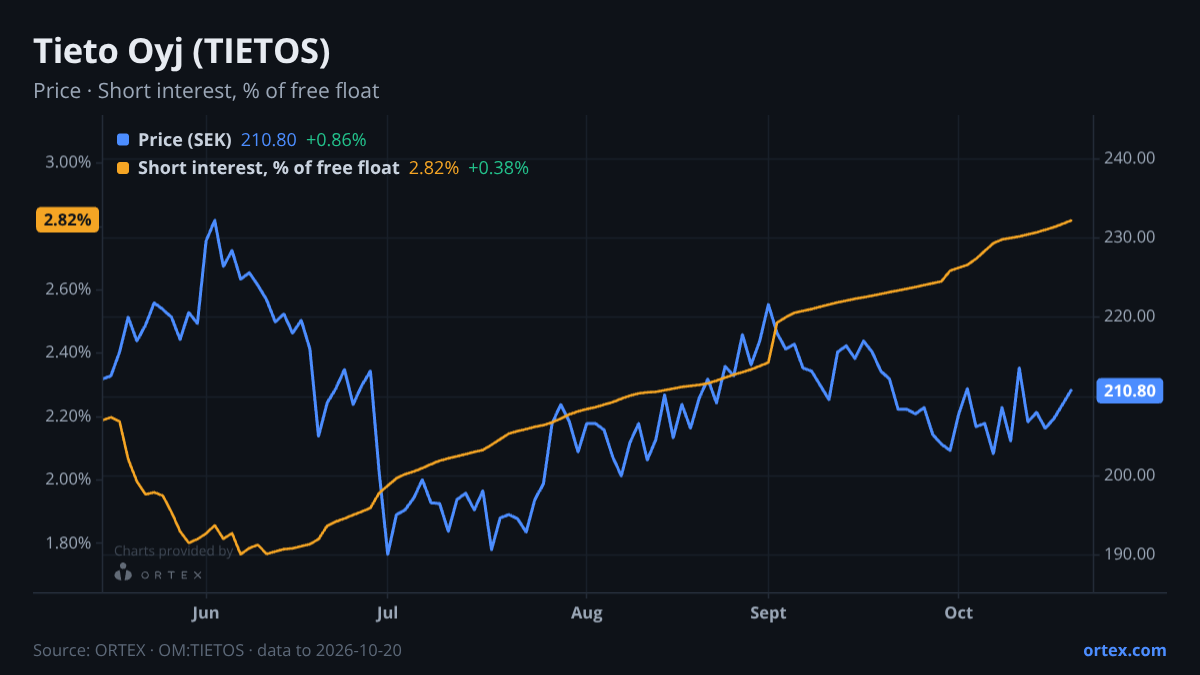
Task: Click the Aug label on the time axis
Action: tap(587, 612)
